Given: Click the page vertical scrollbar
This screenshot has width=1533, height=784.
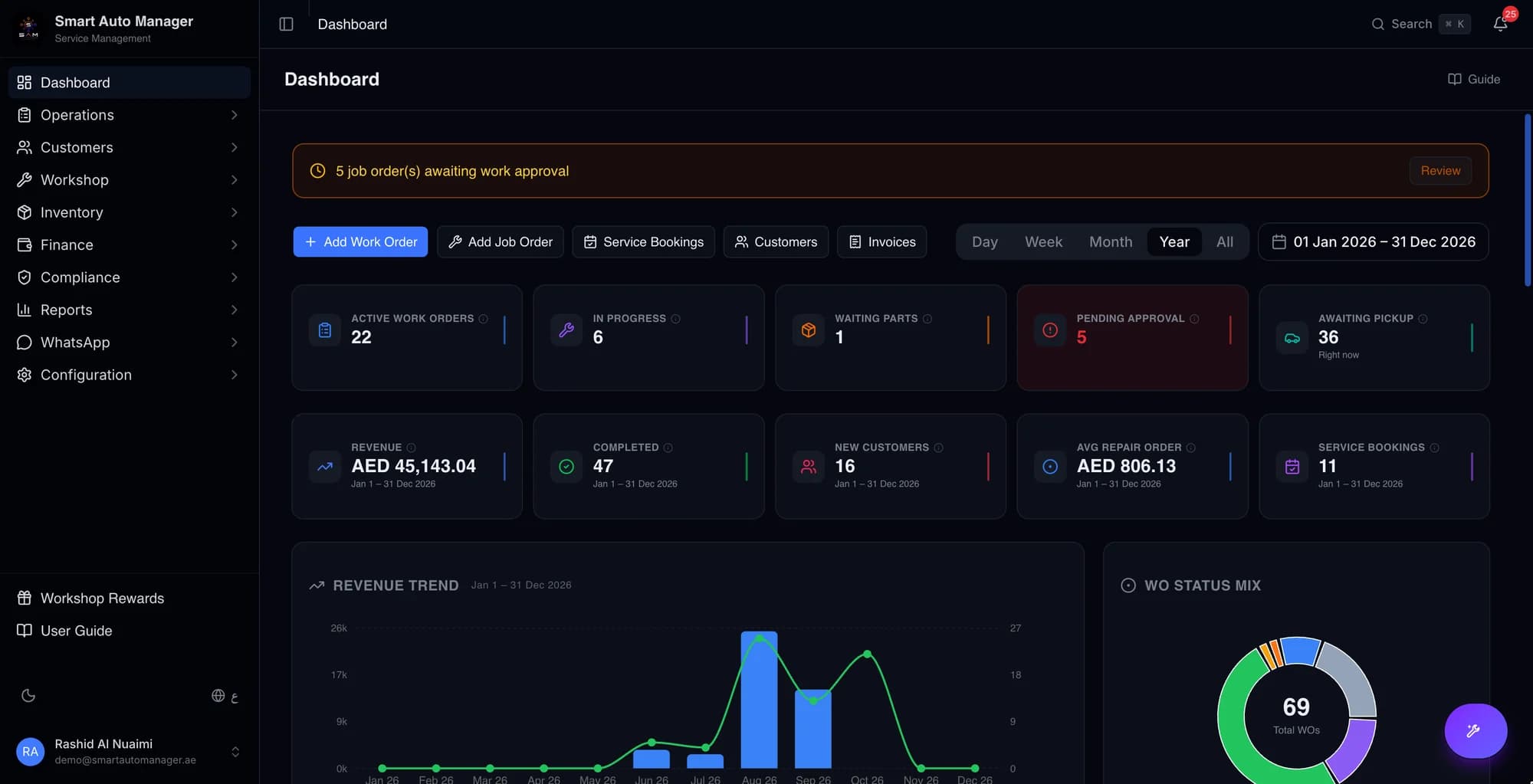Looking at the screenshot, I should point(1528,201).
